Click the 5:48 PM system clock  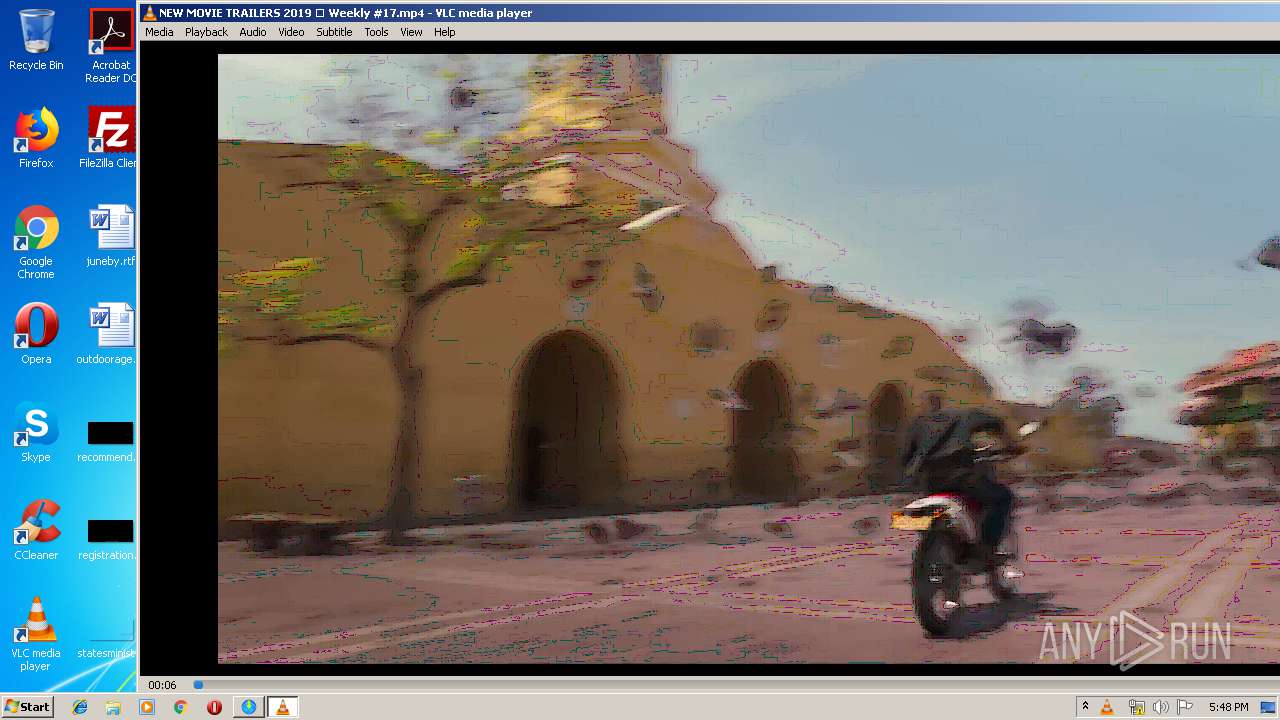click(x=1228, y=707)
